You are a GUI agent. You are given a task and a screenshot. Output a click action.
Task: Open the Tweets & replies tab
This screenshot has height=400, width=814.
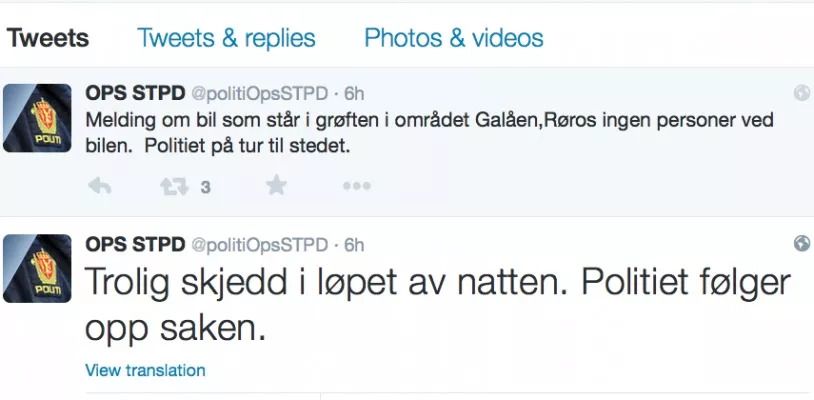[x=226, y=38]
